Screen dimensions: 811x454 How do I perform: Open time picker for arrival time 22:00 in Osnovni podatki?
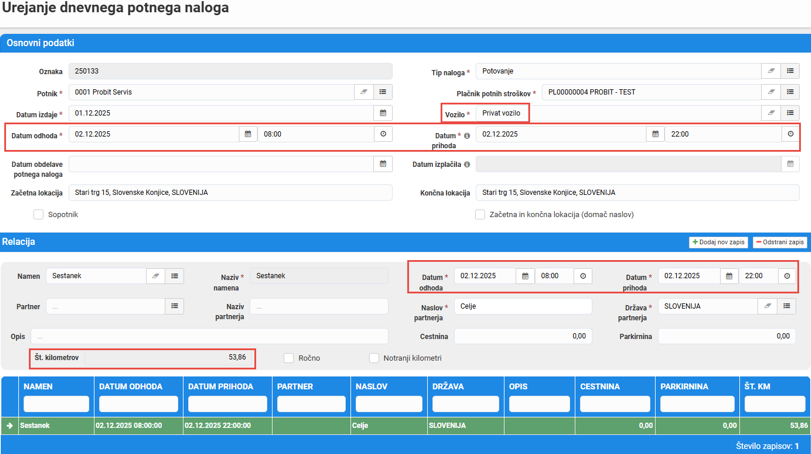790,134
